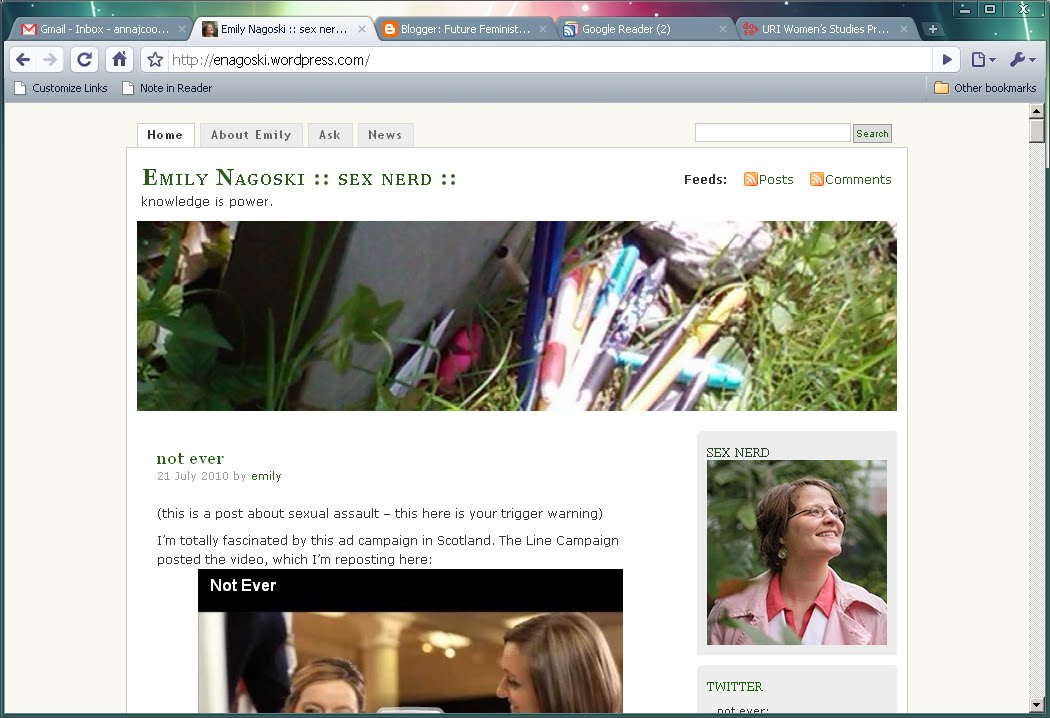Click the Reload page icon
The width and height of the screenshot is (1050, 718).
tap(85, 60)
